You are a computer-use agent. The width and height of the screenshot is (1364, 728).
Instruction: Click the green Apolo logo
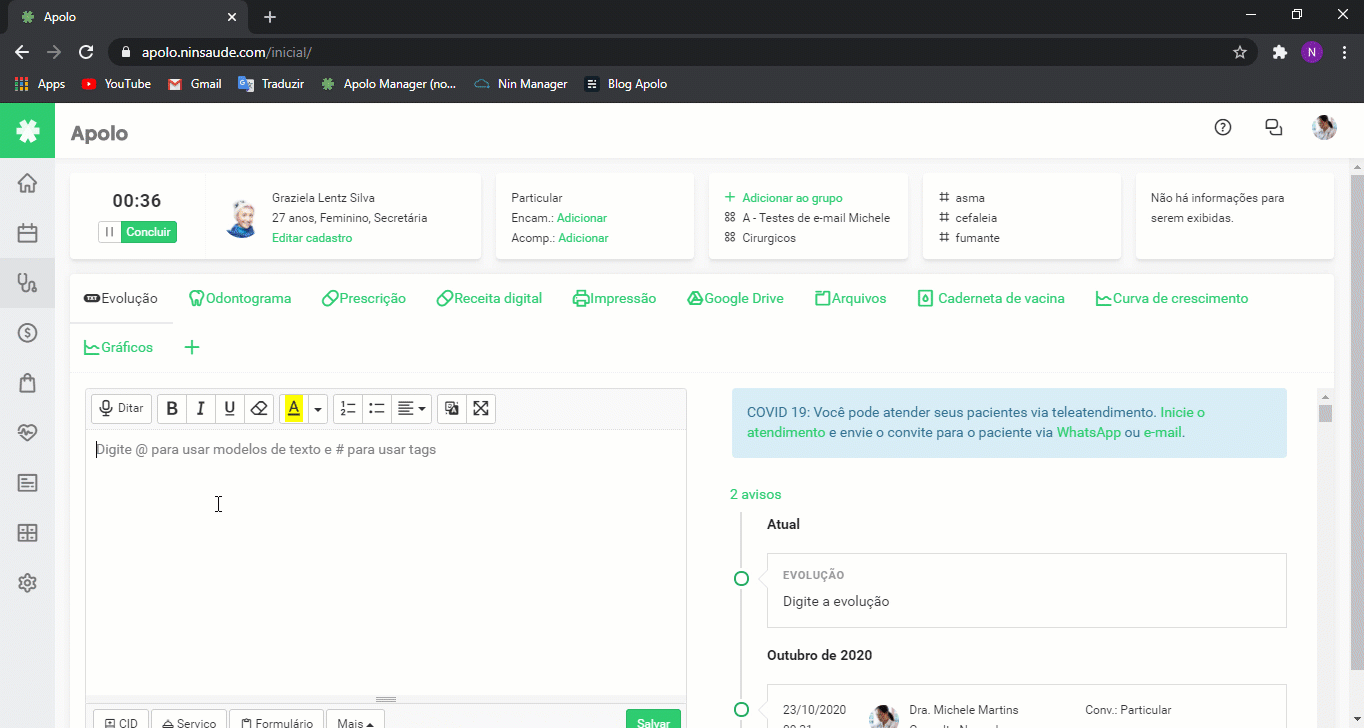tap(27, 130)
